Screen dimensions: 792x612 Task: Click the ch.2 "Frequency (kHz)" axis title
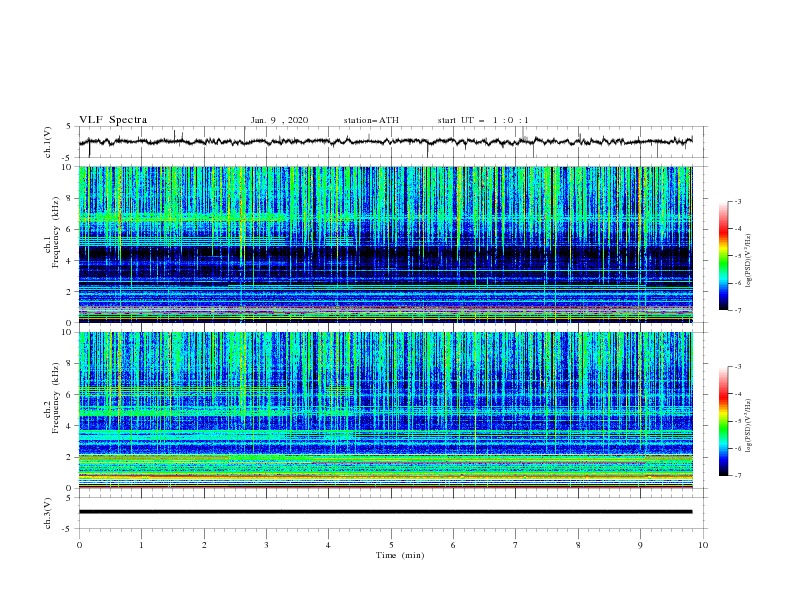[56, 399]
